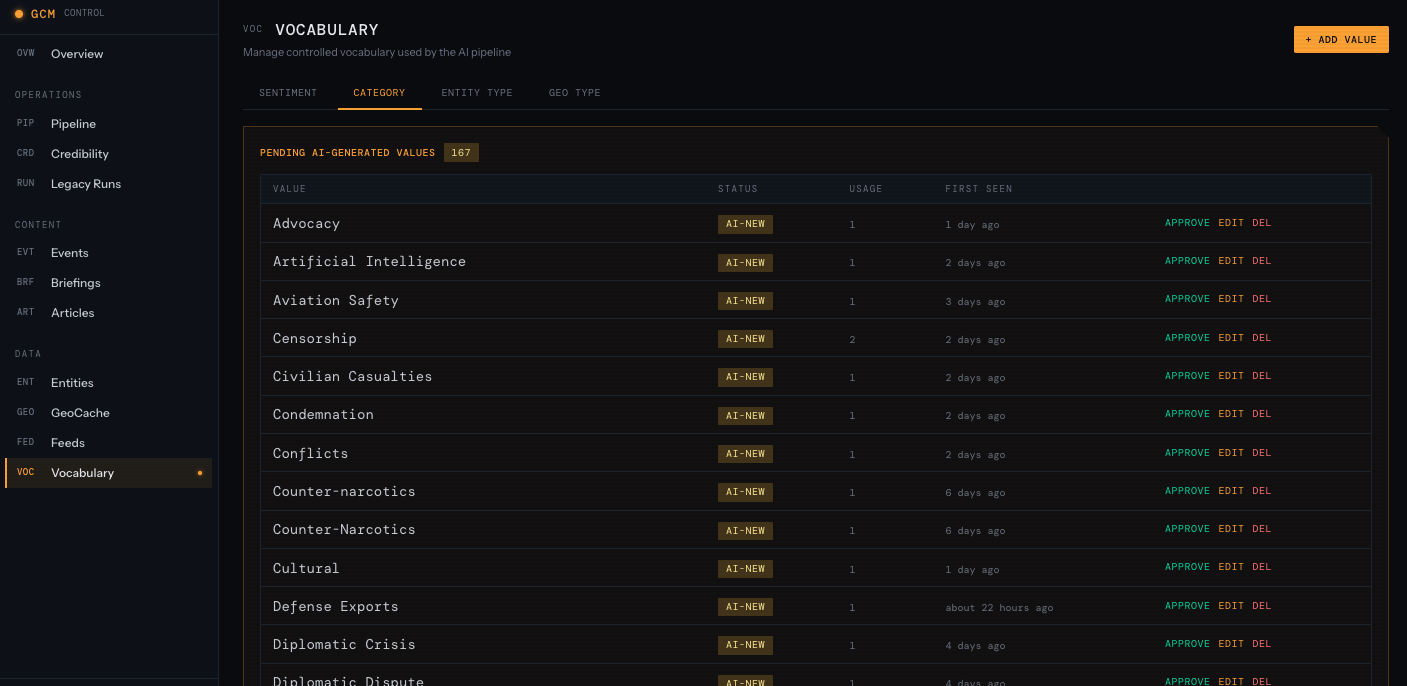Click the GCM orange logo dot
This screenshot has height=686, width=1407.
tap(19, 14)
